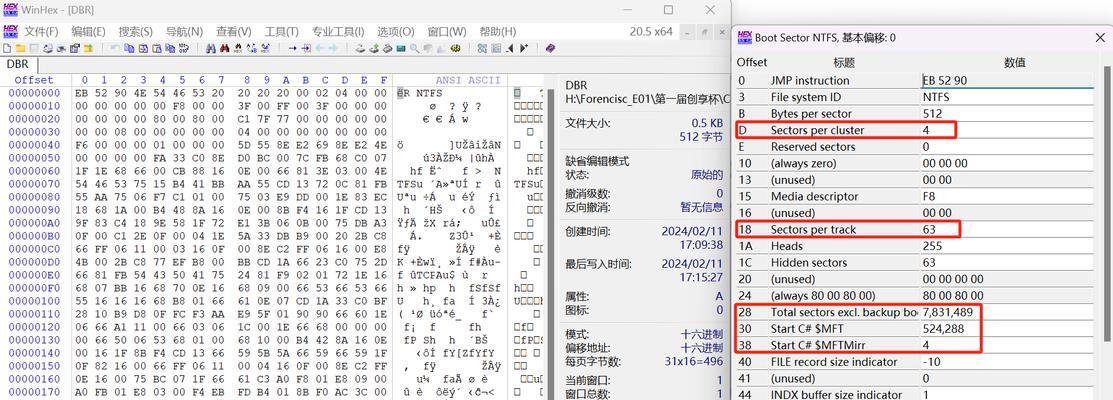The width and height of the screenshot is (1113, 400).
Task: Open RAM editor from the toolbar
Action: coord(401,48)
